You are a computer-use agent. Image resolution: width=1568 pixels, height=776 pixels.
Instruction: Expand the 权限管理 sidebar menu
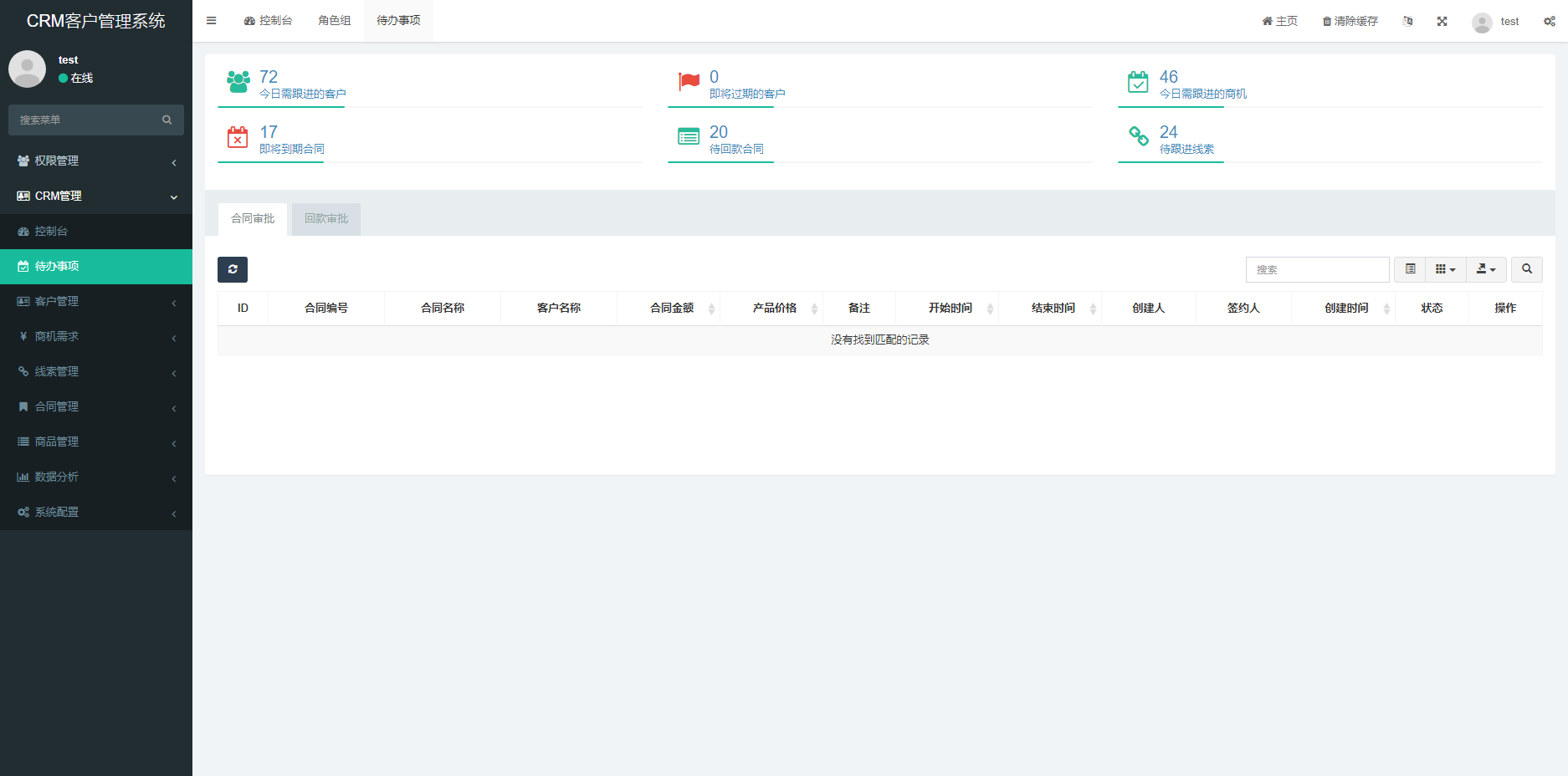point(96,161)
